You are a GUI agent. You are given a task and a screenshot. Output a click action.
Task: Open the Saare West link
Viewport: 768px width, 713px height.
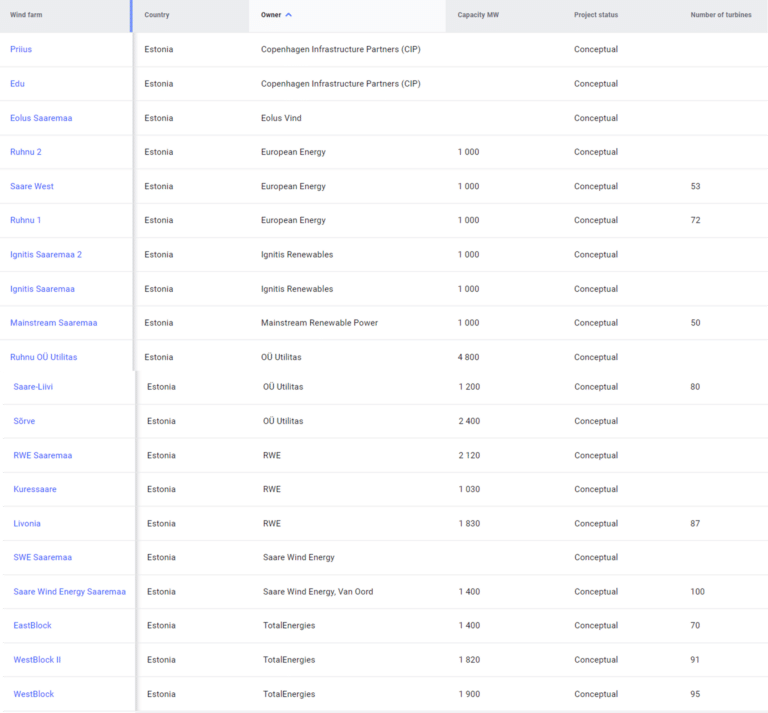(32, 186)
